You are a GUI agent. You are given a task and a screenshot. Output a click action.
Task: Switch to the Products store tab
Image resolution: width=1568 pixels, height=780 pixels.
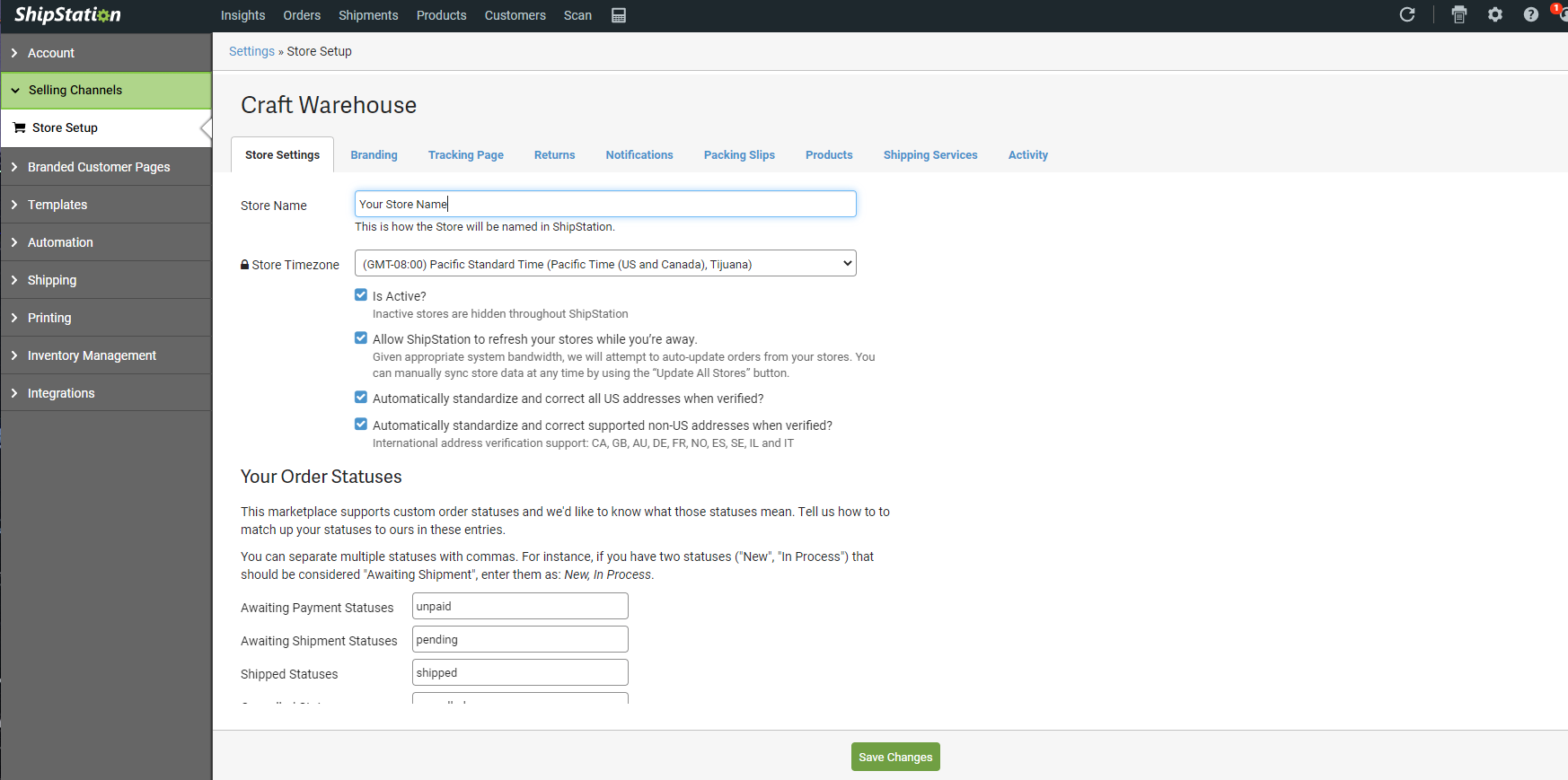[x=829, y=154]
